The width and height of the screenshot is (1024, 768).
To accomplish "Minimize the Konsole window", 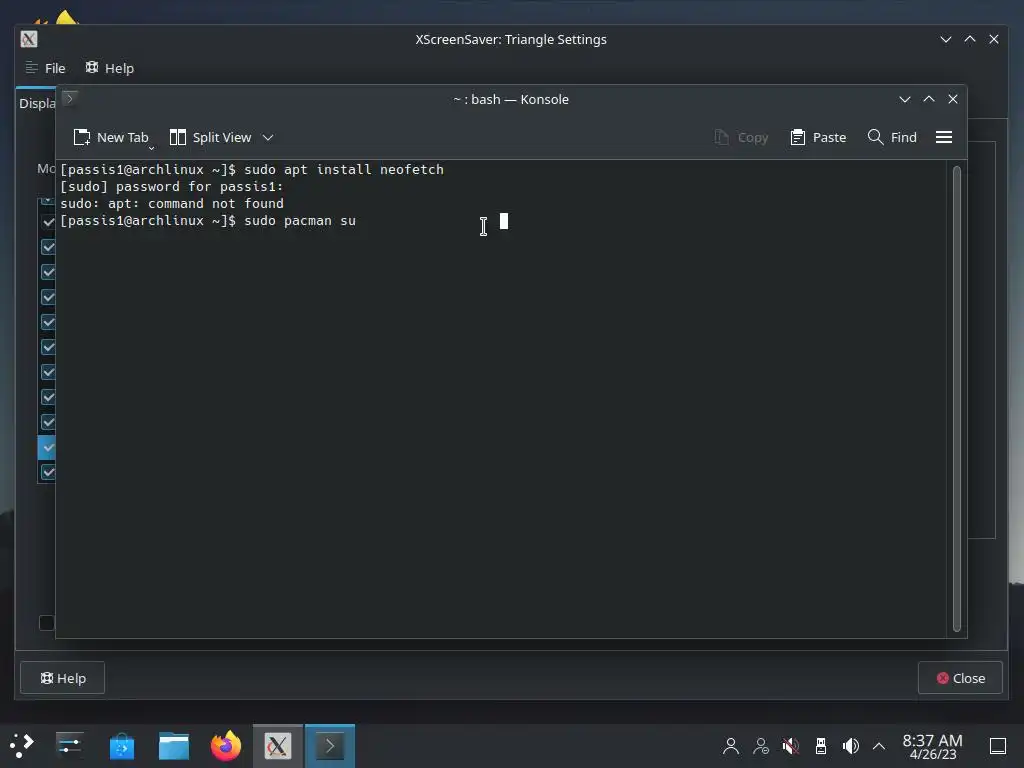I will (904, 99).
